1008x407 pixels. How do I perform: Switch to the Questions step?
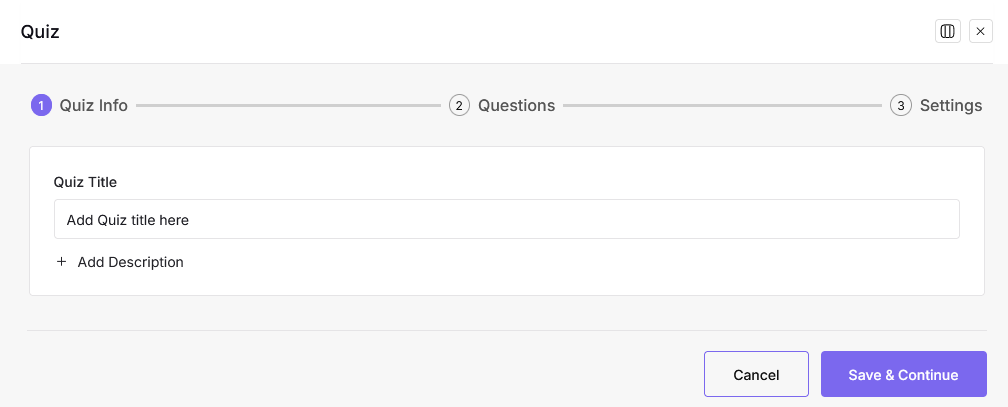click(x=516, y=105)
